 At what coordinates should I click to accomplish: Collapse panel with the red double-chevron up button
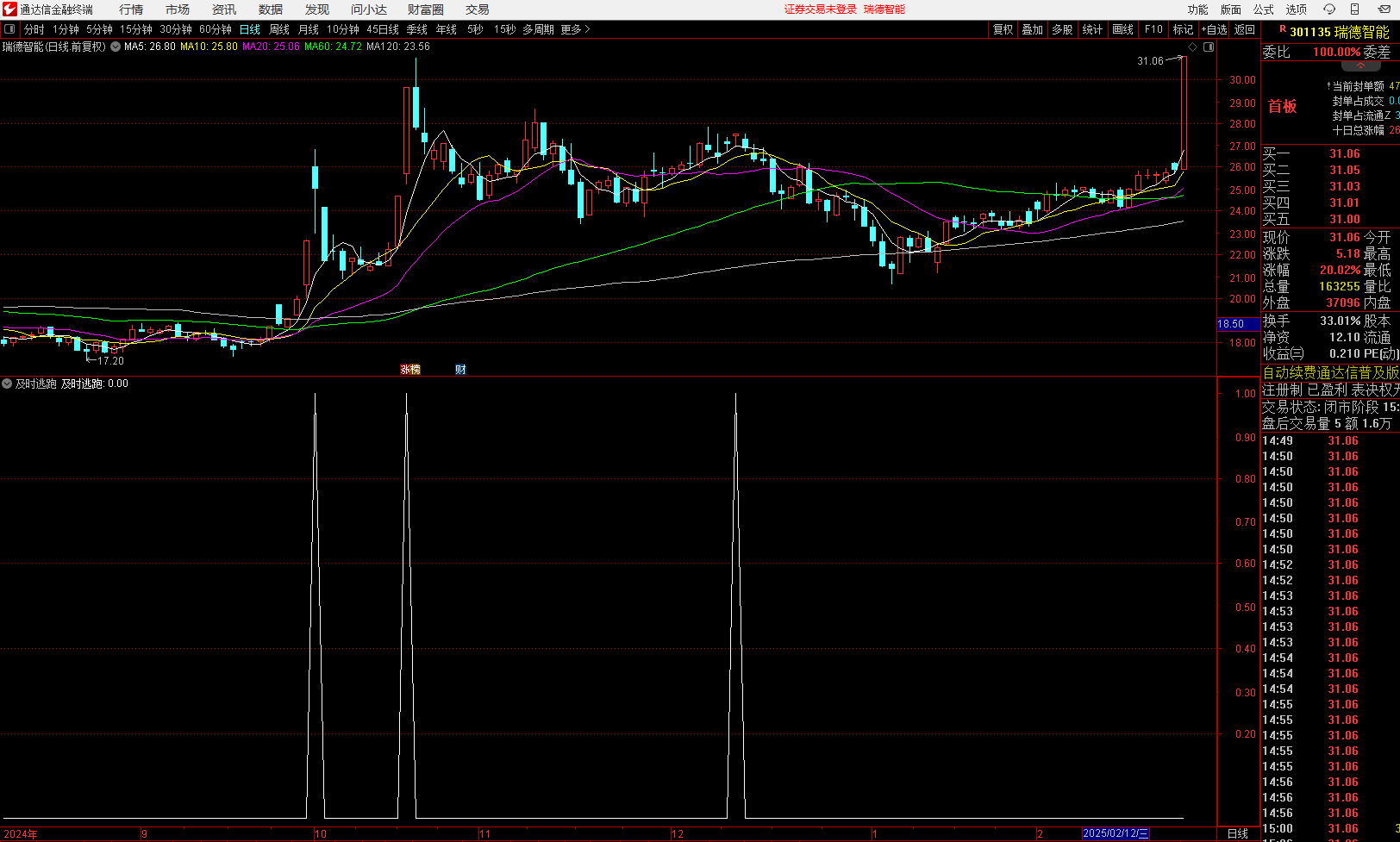point(1360,65)
